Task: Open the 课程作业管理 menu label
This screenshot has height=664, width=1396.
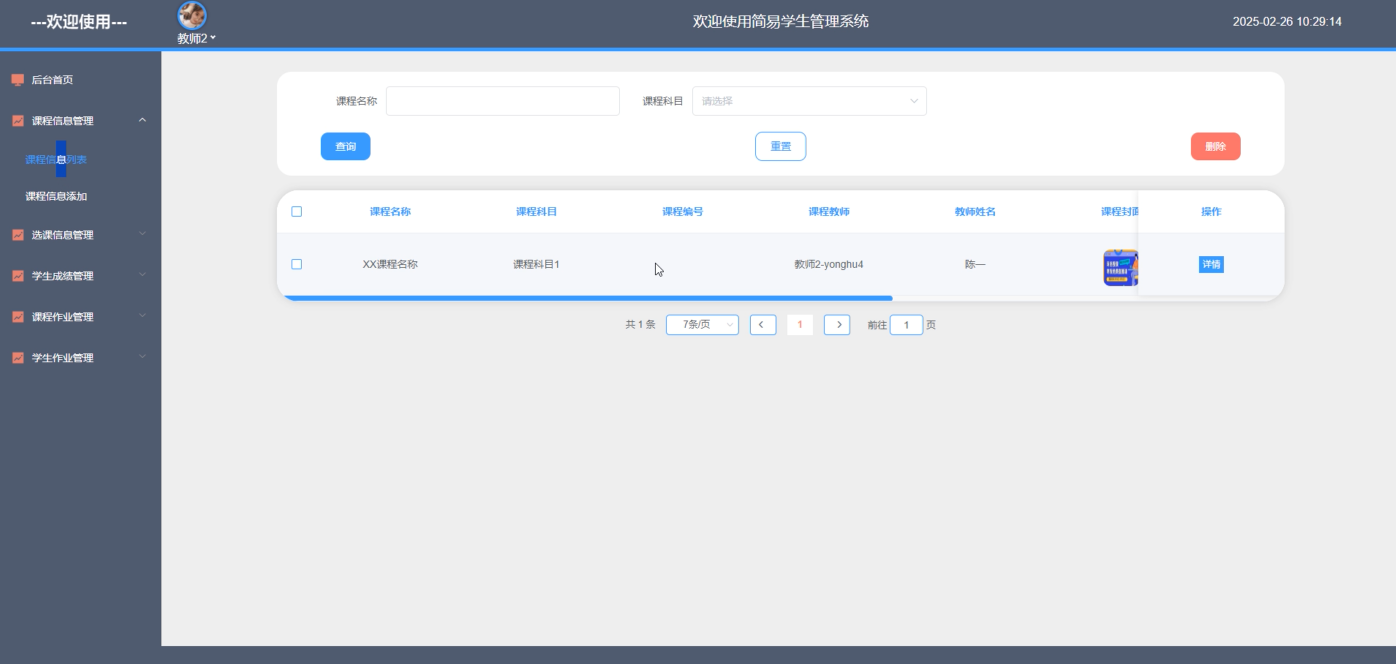Action: pos(62,317)
